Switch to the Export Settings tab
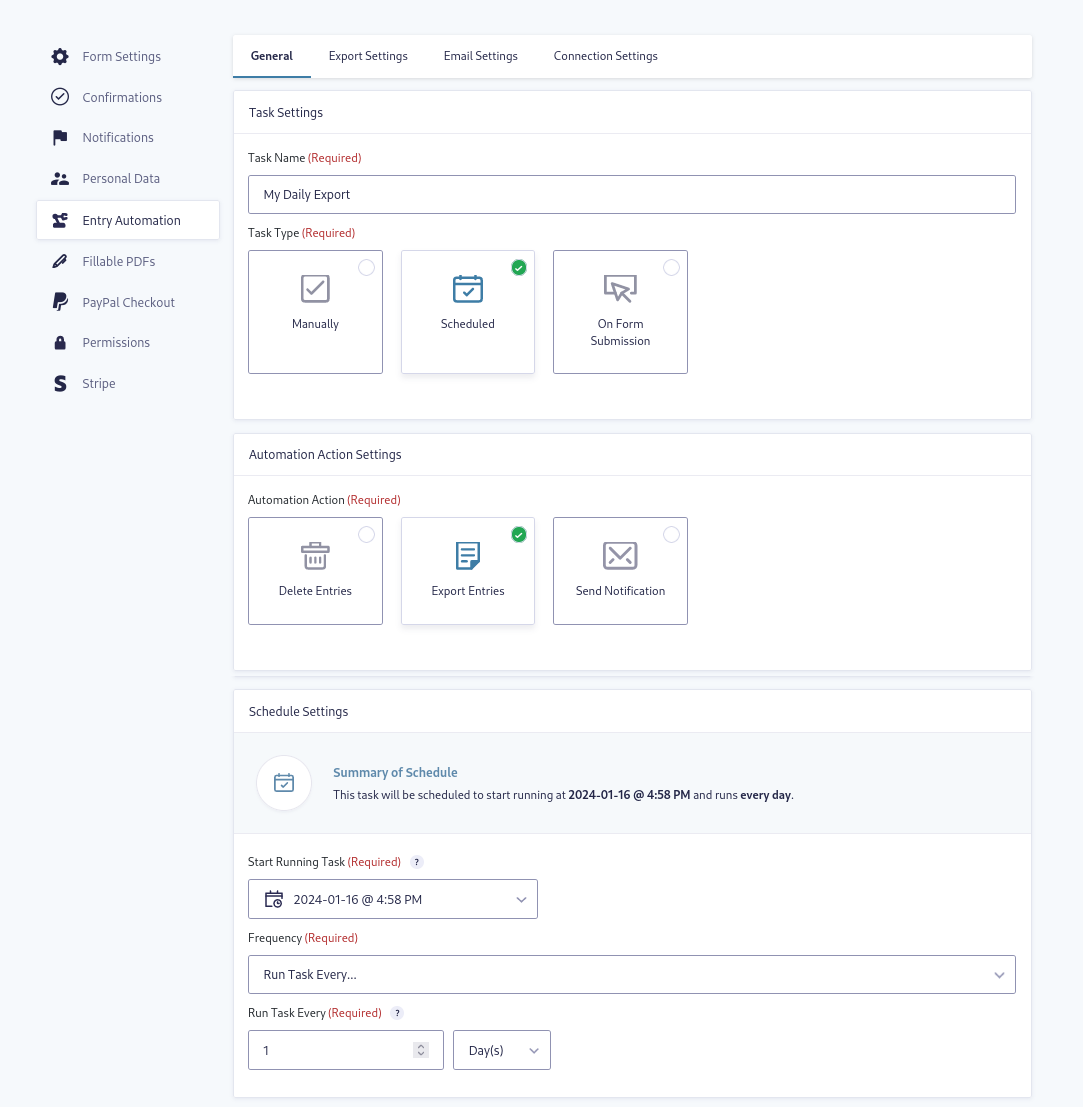 pyautogui.click(x=368, y=56)
